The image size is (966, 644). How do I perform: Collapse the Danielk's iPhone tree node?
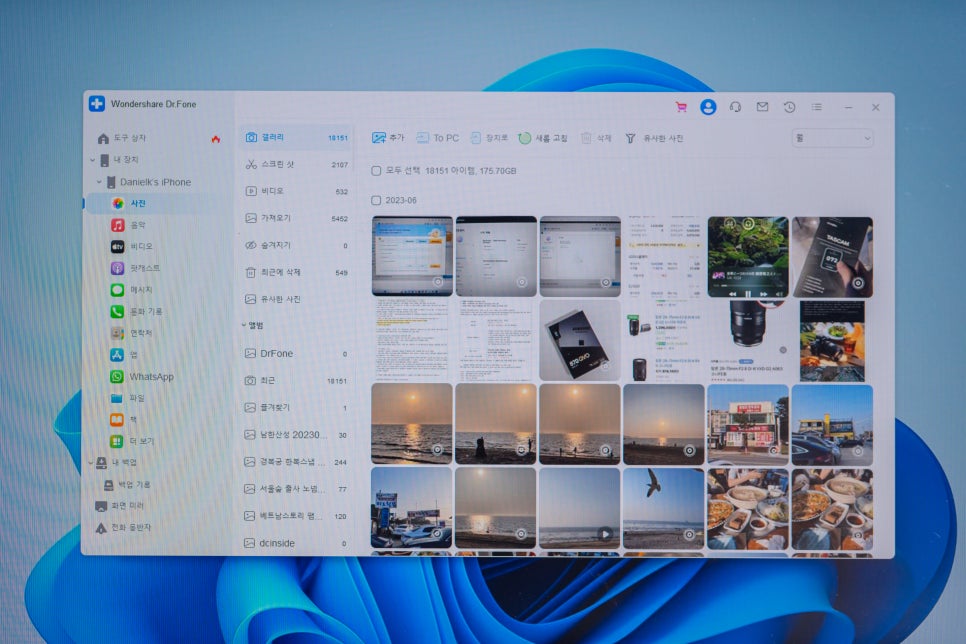tap(99, 182)
